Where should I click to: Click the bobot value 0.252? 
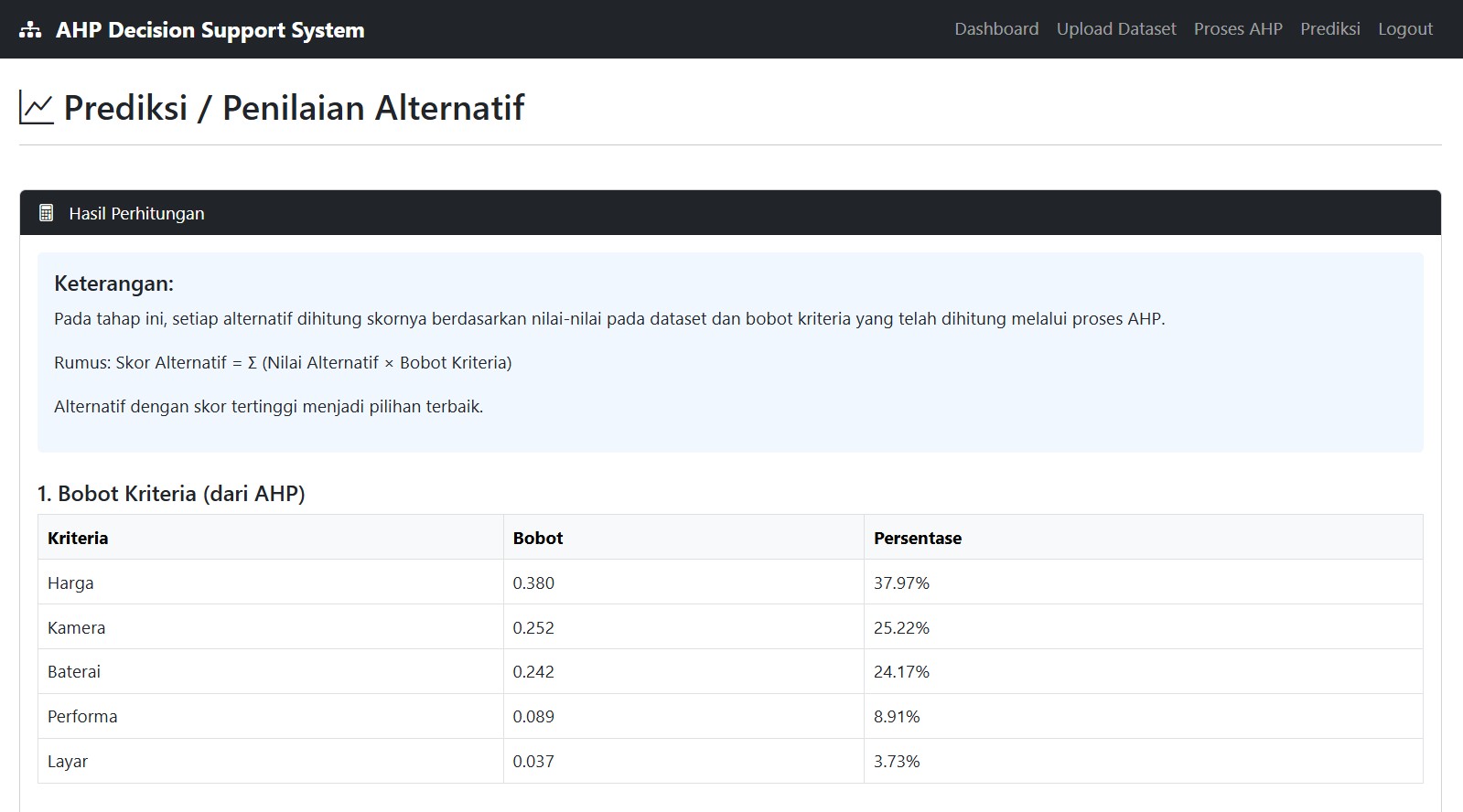(x=533, y=628)
